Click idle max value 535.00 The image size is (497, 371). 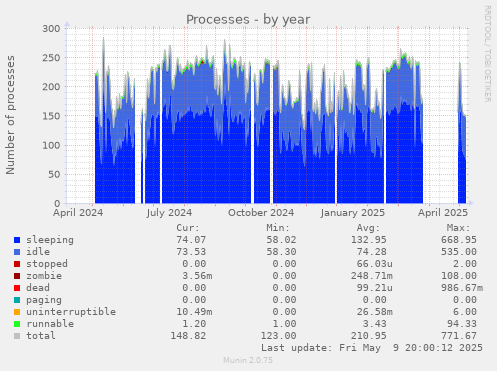(x=459, y=252)
